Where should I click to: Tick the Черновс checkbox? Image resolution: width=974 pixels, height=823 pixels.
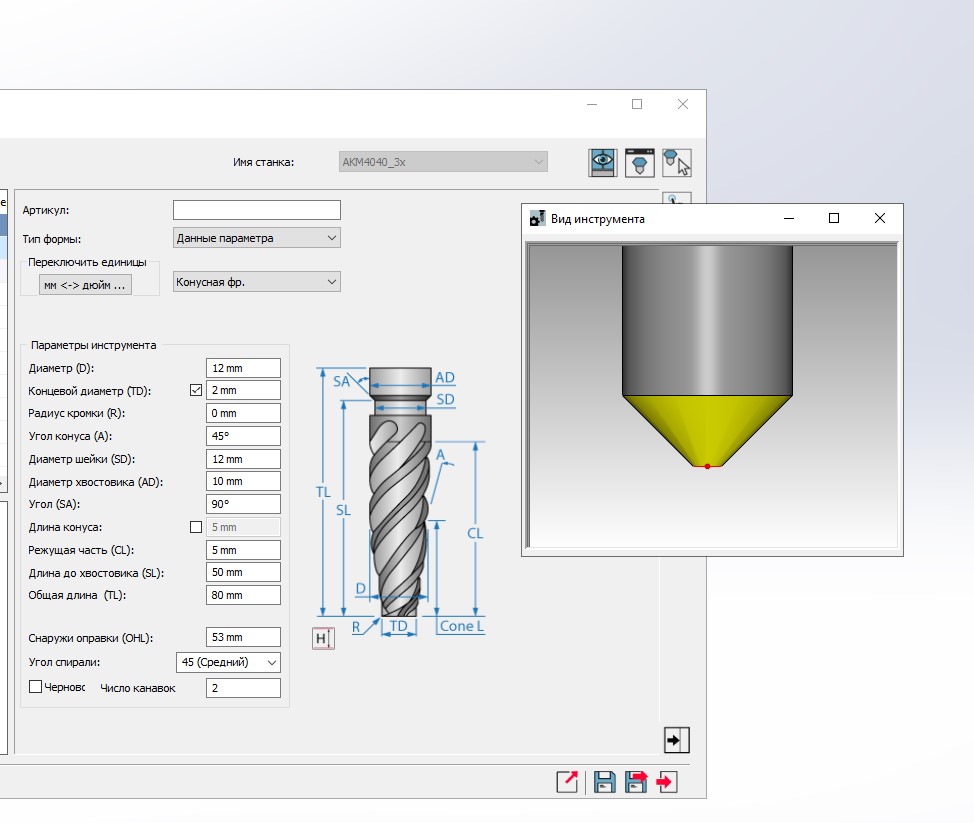tap(36, 687)
